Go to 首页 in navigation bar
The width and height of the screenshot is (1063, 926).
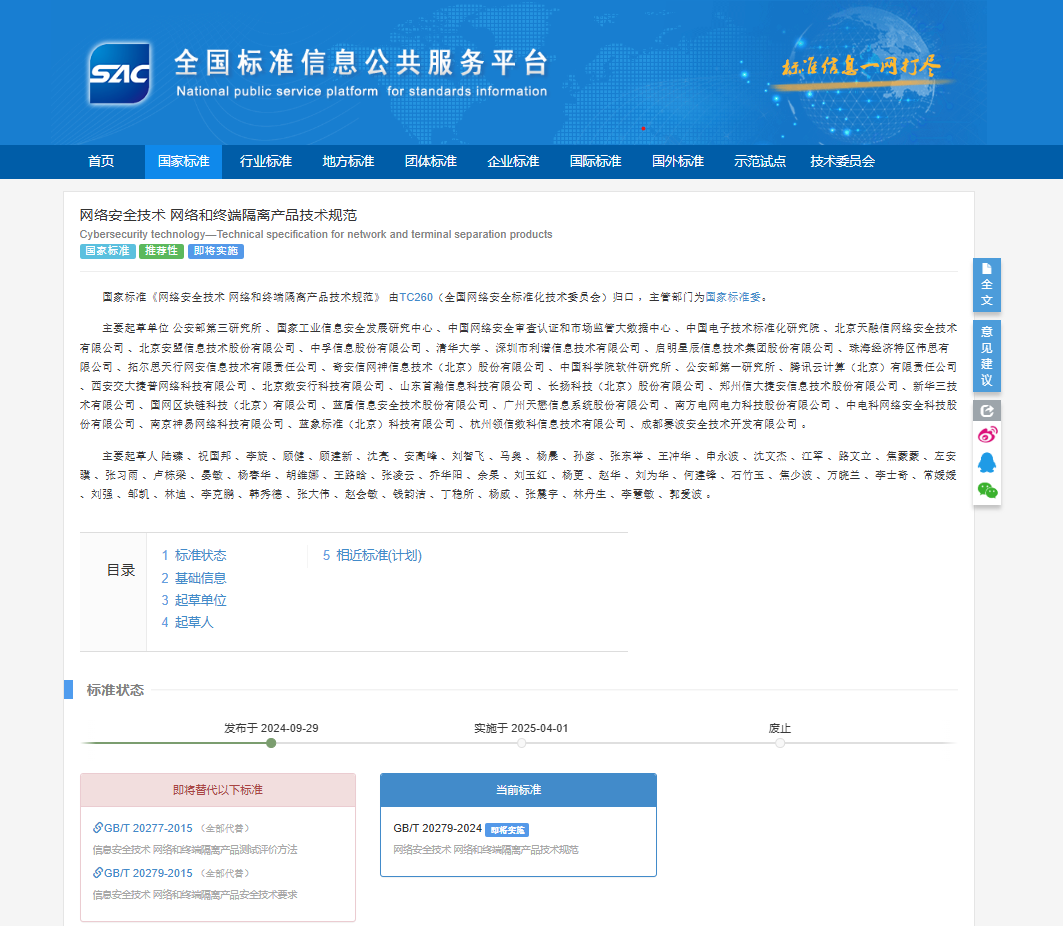tap(101, 162)
